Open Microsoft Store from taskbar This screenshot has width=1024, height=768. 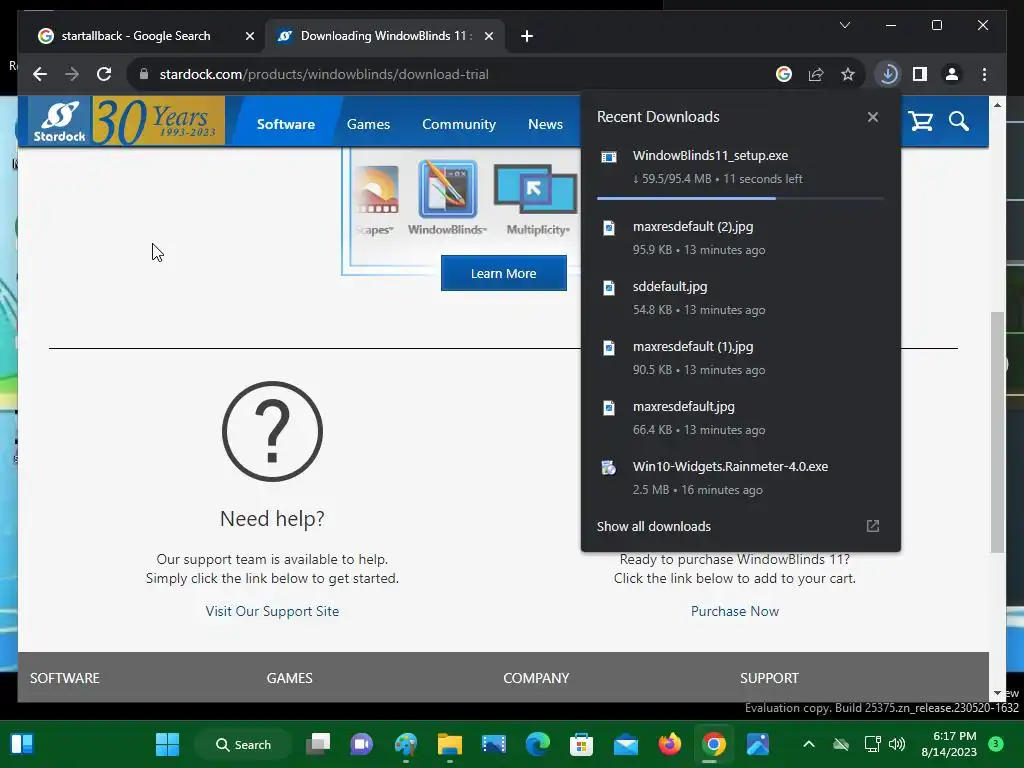coord(581,744)
